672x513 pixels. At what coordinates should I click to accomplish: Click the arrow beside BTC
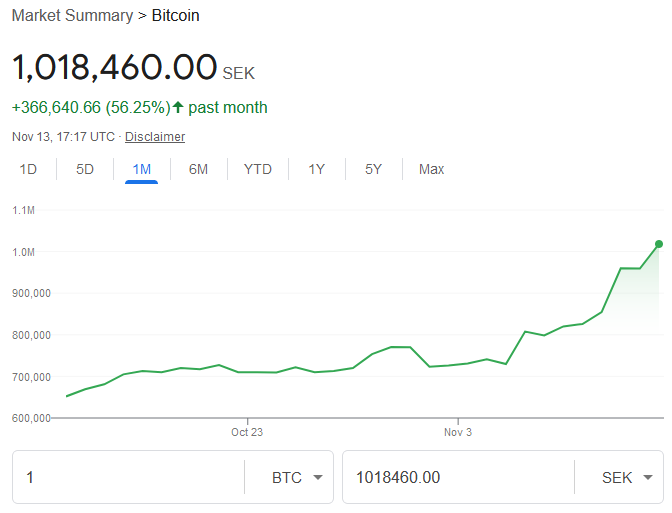pos(318,477)
